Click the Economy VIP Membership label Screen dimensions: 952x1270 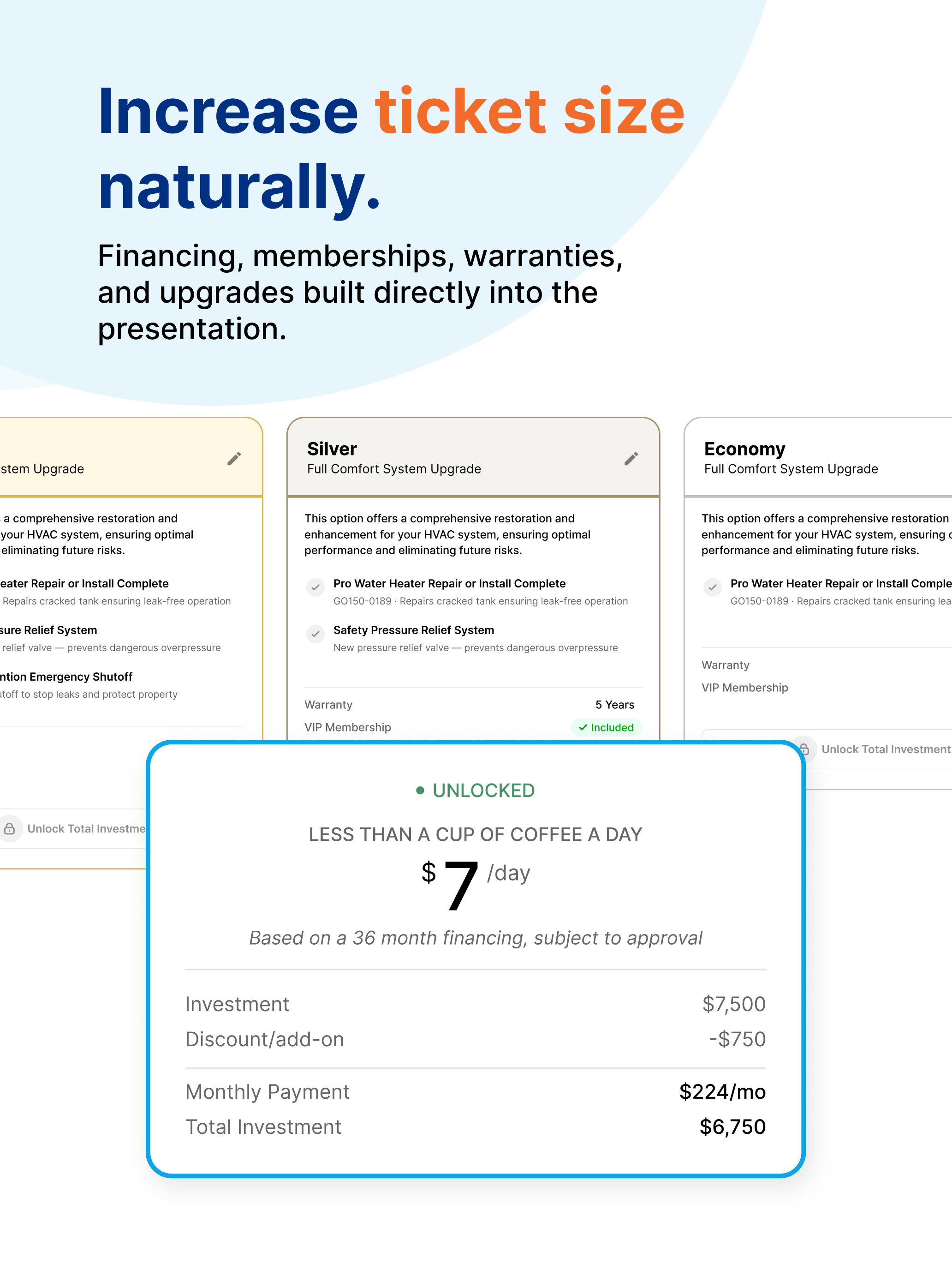pos(744,688)
